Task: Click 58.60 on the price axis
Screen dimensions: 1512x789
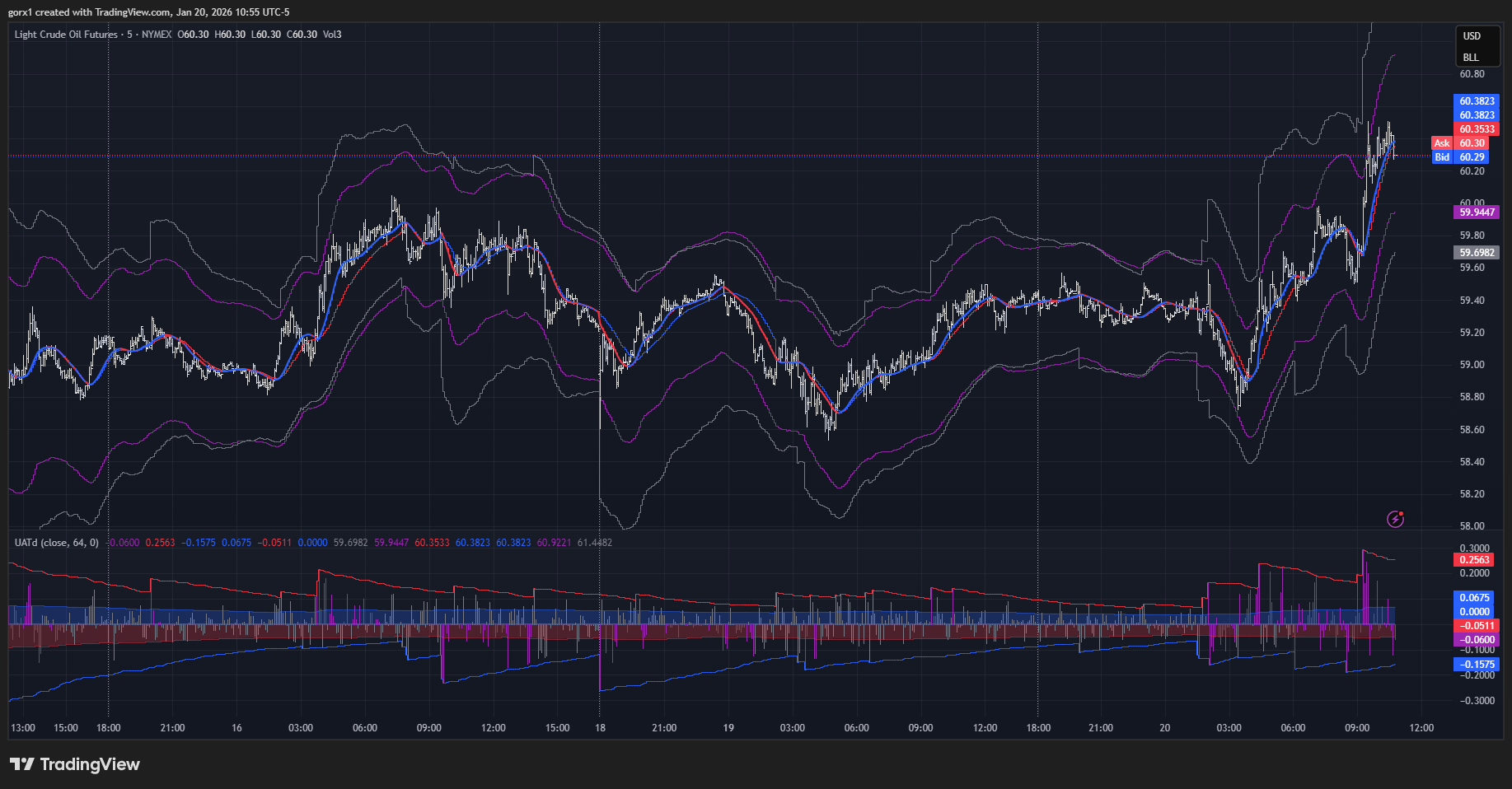Action: (x=1472, y=430)
